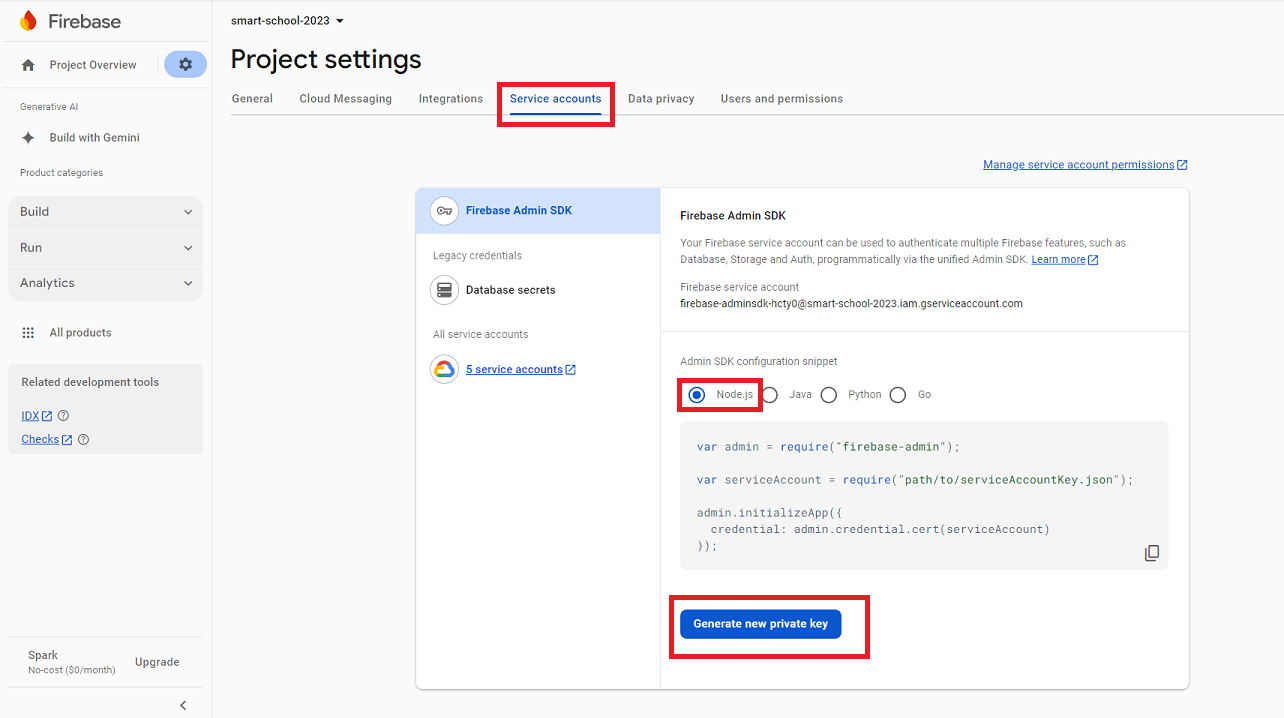Click the service account email address

[x=851, y=304]
